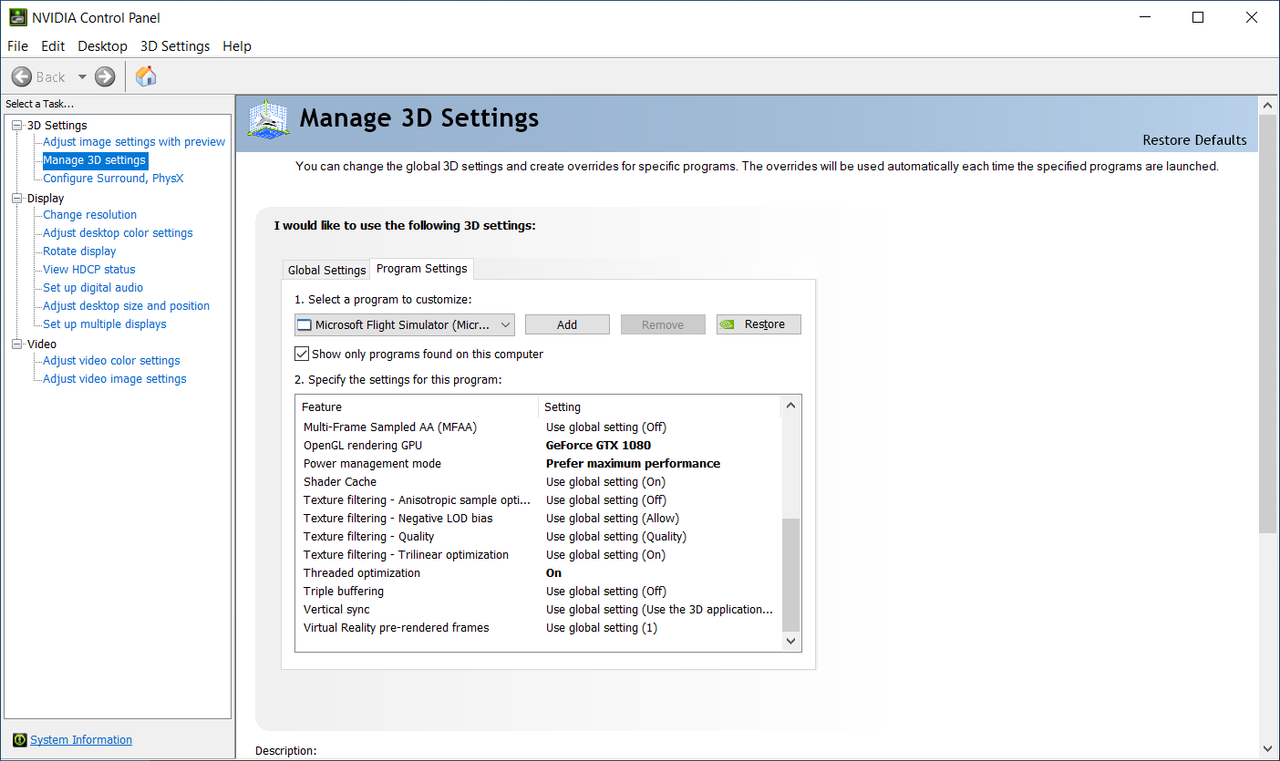The width and height of the screenshot is (1280, 761).
Task: Click settings list scroll up arrow
Action: pos(791,406)
